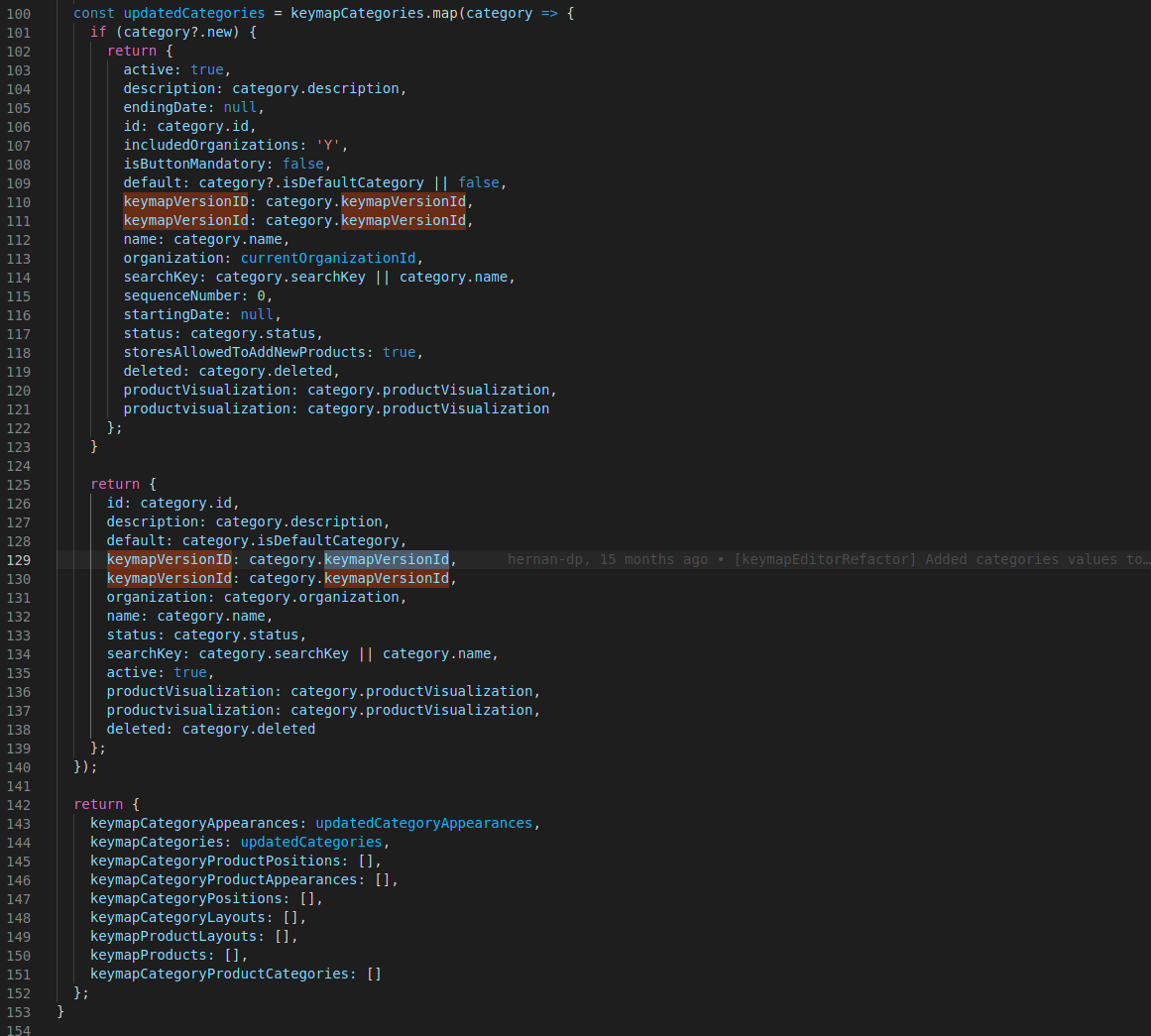Click updatedCategories value on line 144
The image size is (1151, 1036).
click(x=311, y=842)
